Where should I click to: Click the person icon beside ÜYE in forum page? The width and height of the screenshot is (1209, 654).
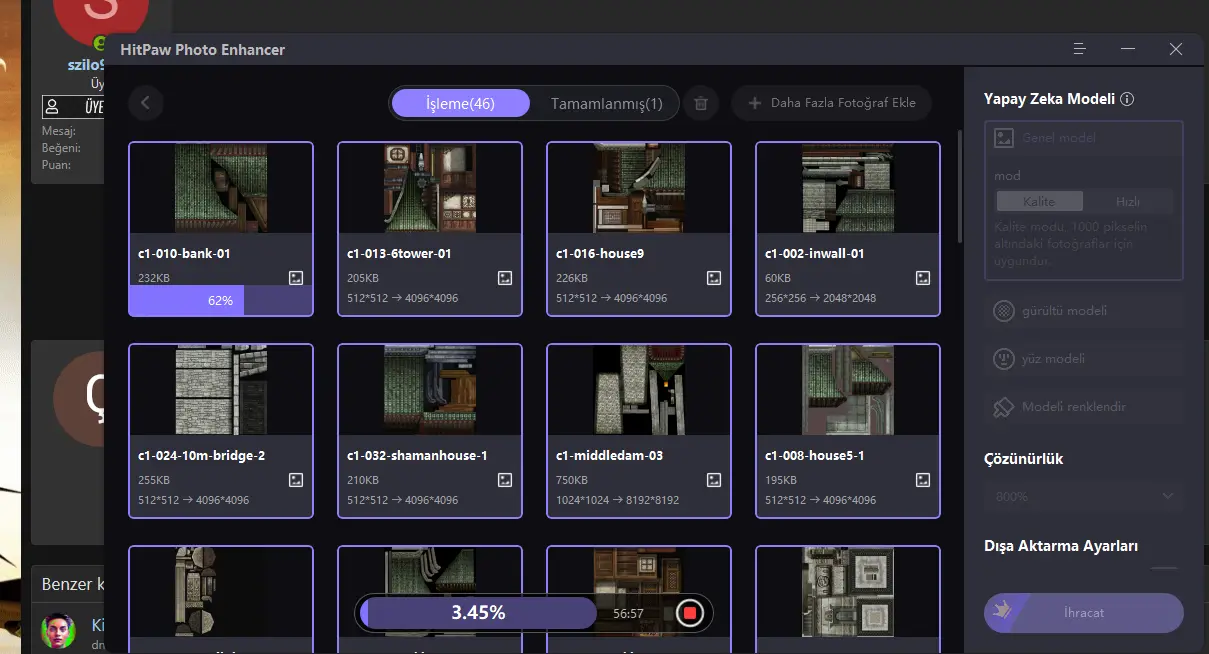53,106
